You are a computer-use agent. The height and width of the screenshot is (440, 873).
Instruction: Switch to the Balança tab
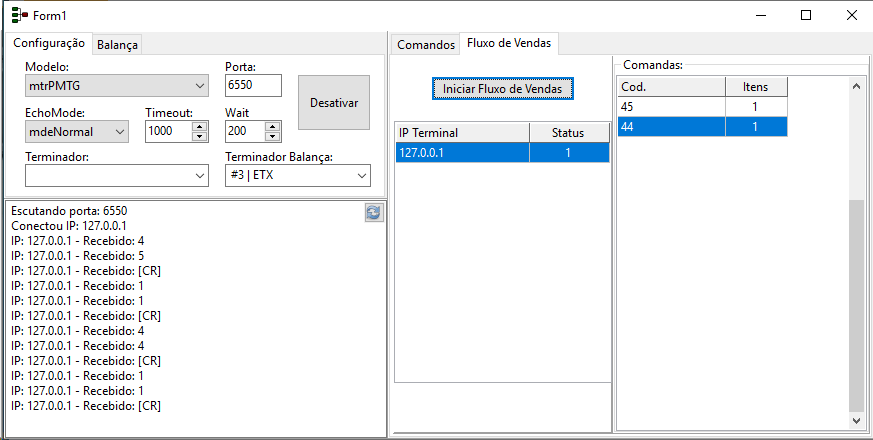(x=117, y=45)
